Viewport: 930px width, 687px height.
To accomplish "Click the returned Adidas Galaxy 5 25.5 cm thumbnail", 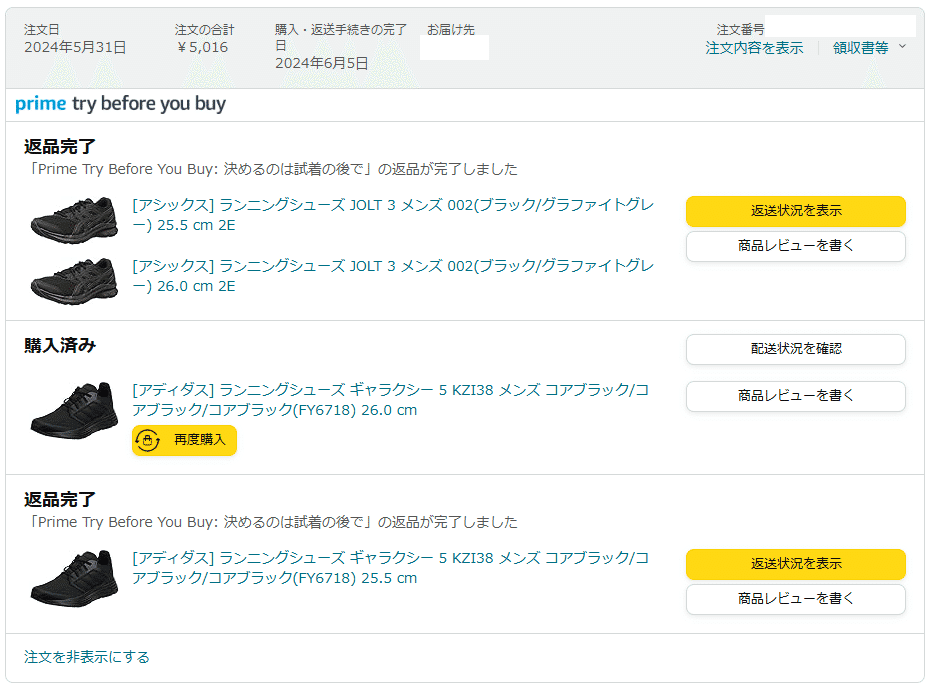I will (74, 578).
